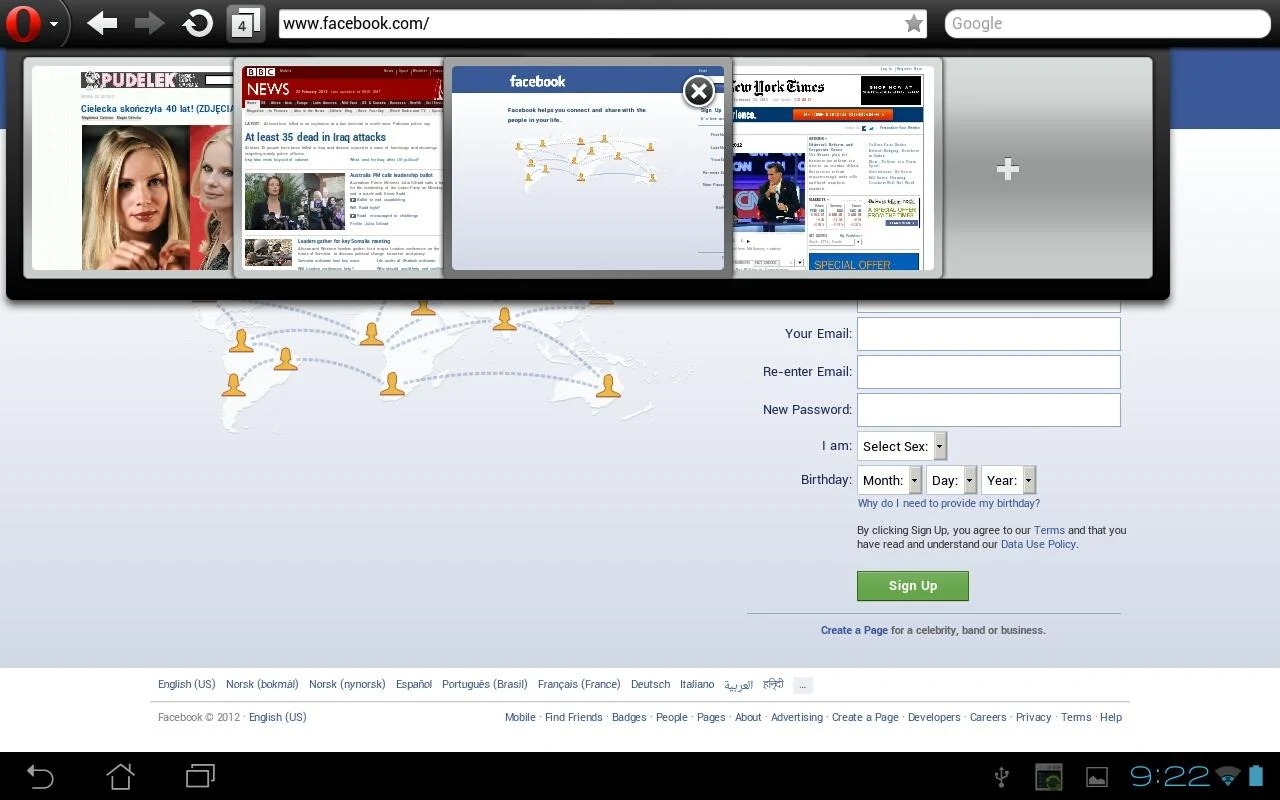Select Norsk (nynorsk) language
The image size is (1280, 800).
(x=347, y=685)
